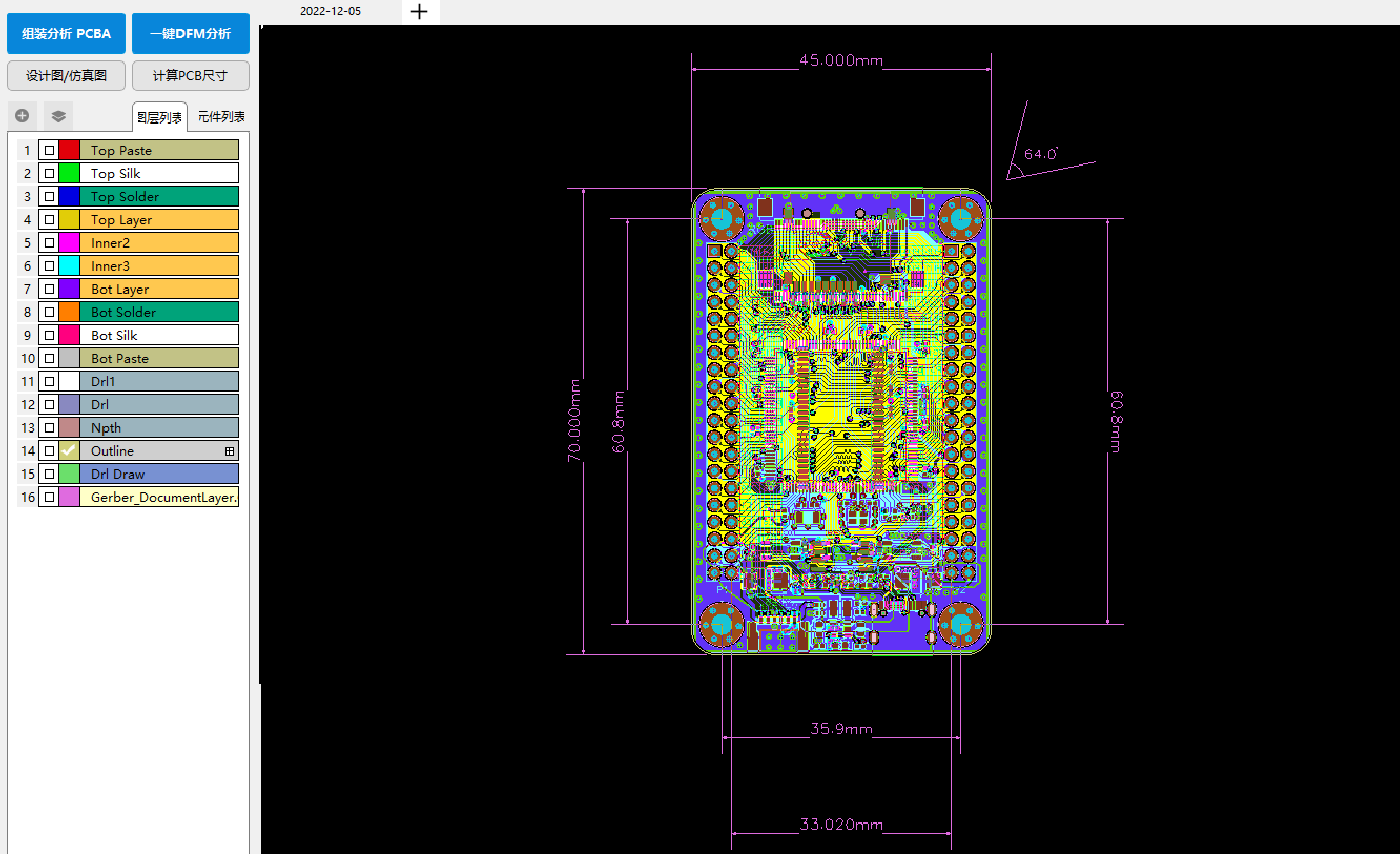The image size is (1400, 854).
Task: Click the 设计图/仿真图 button
Action: (x=66, y=76)
